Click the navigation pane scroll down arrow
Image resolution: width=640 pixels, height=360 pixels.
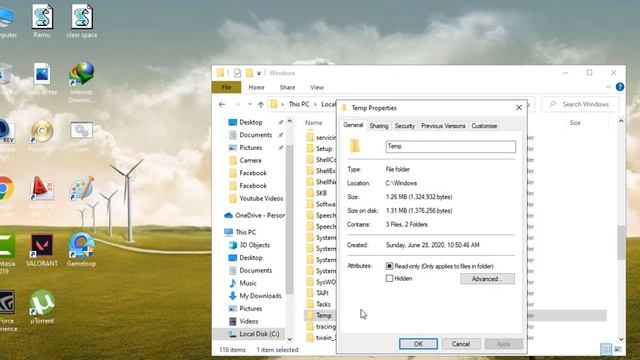point(290,339)
